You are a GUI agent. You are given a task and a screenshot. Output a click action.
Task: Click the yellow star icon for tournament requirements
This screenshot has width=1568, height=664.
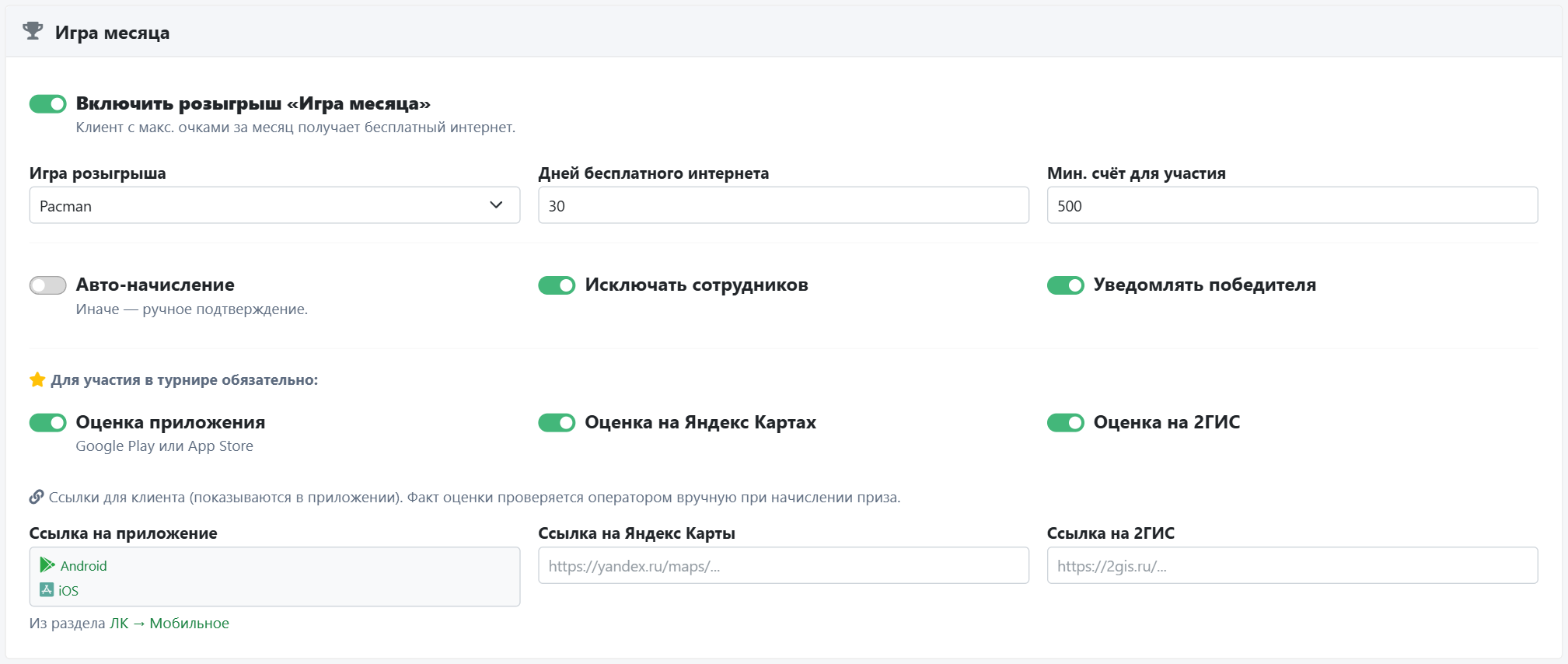tap(37, 379)
